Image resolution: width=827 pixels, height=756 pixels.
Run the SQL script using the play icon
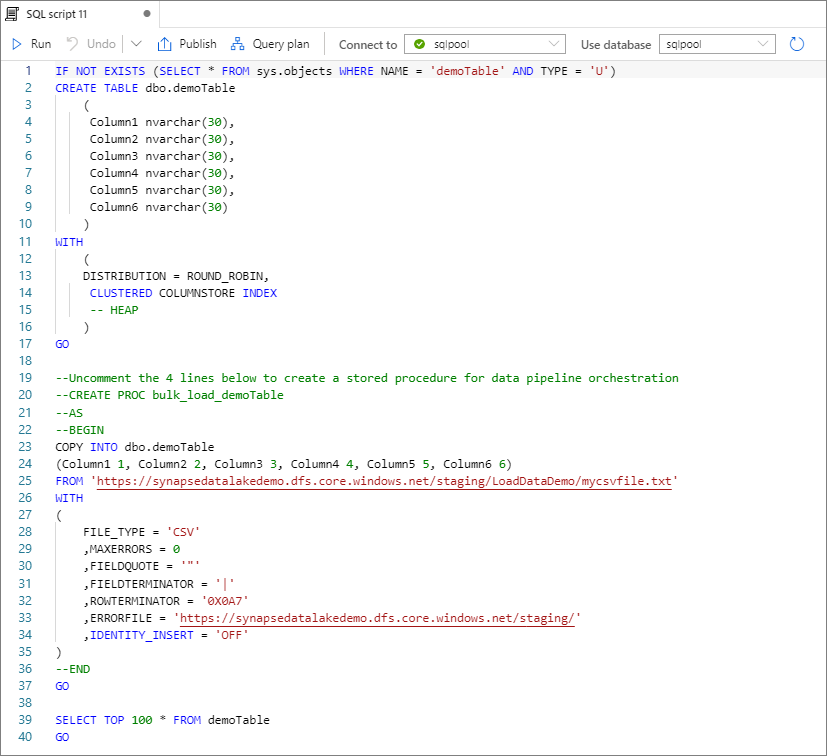point(17,43)
